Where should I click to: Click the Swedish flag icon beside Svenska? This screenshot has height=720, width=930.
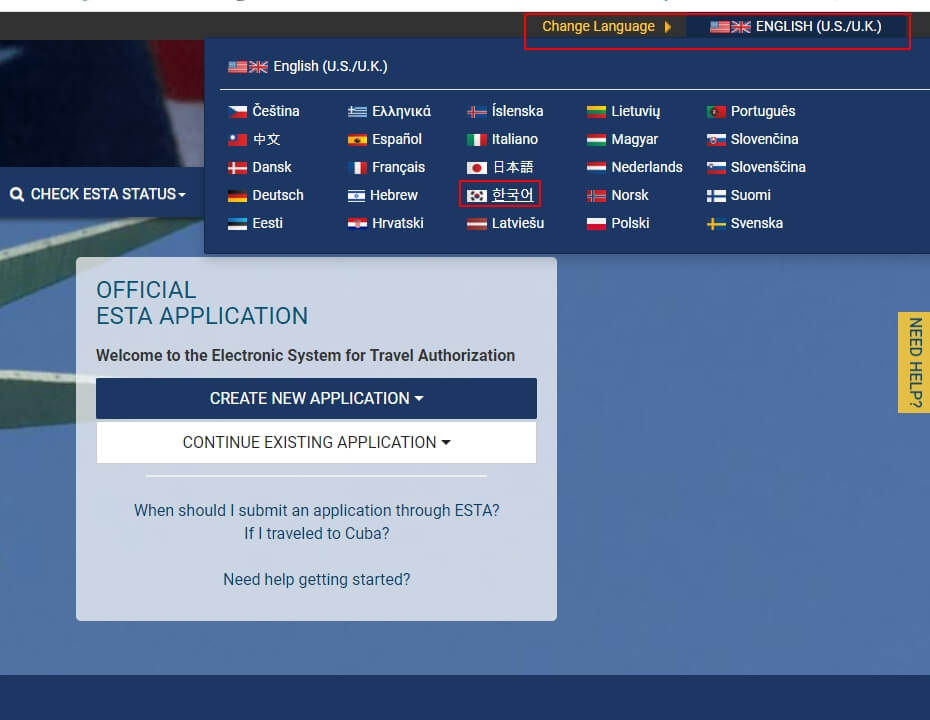tap(716, 224)
